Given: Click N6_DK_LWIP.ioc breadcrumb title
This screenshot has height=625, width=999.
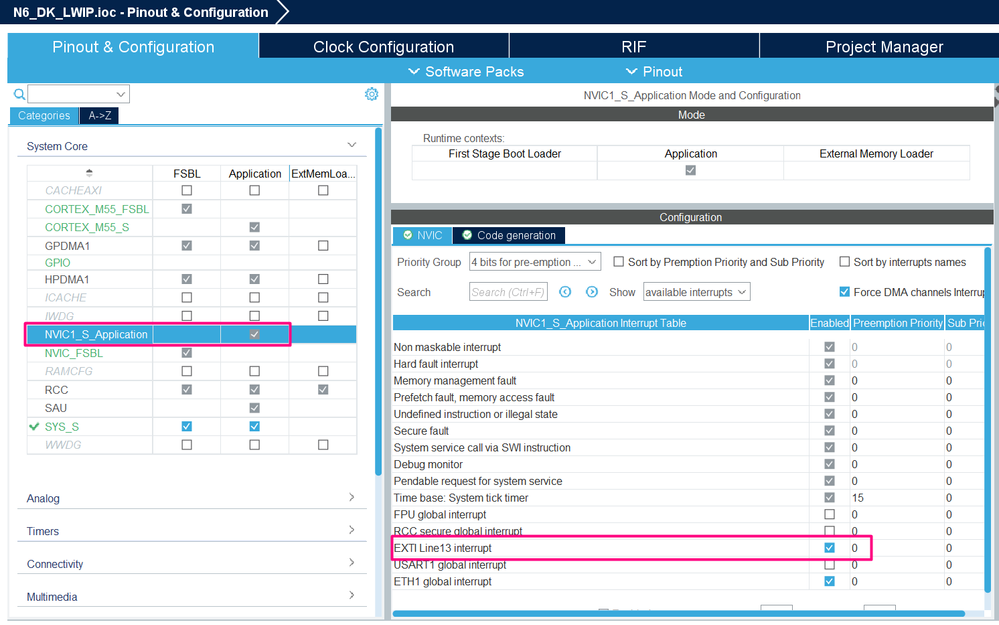Looking at the screenshot, I should coord(140,12).
